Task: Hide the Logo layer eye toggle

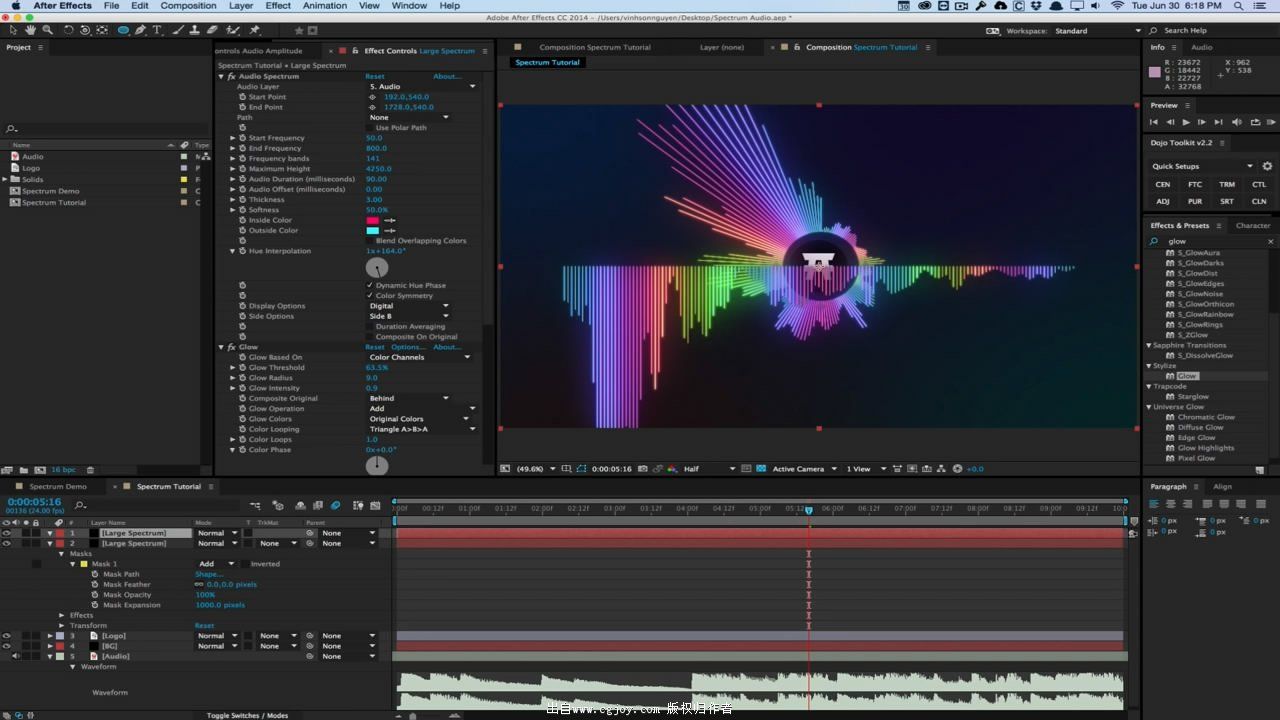Action: coord(7,636)
